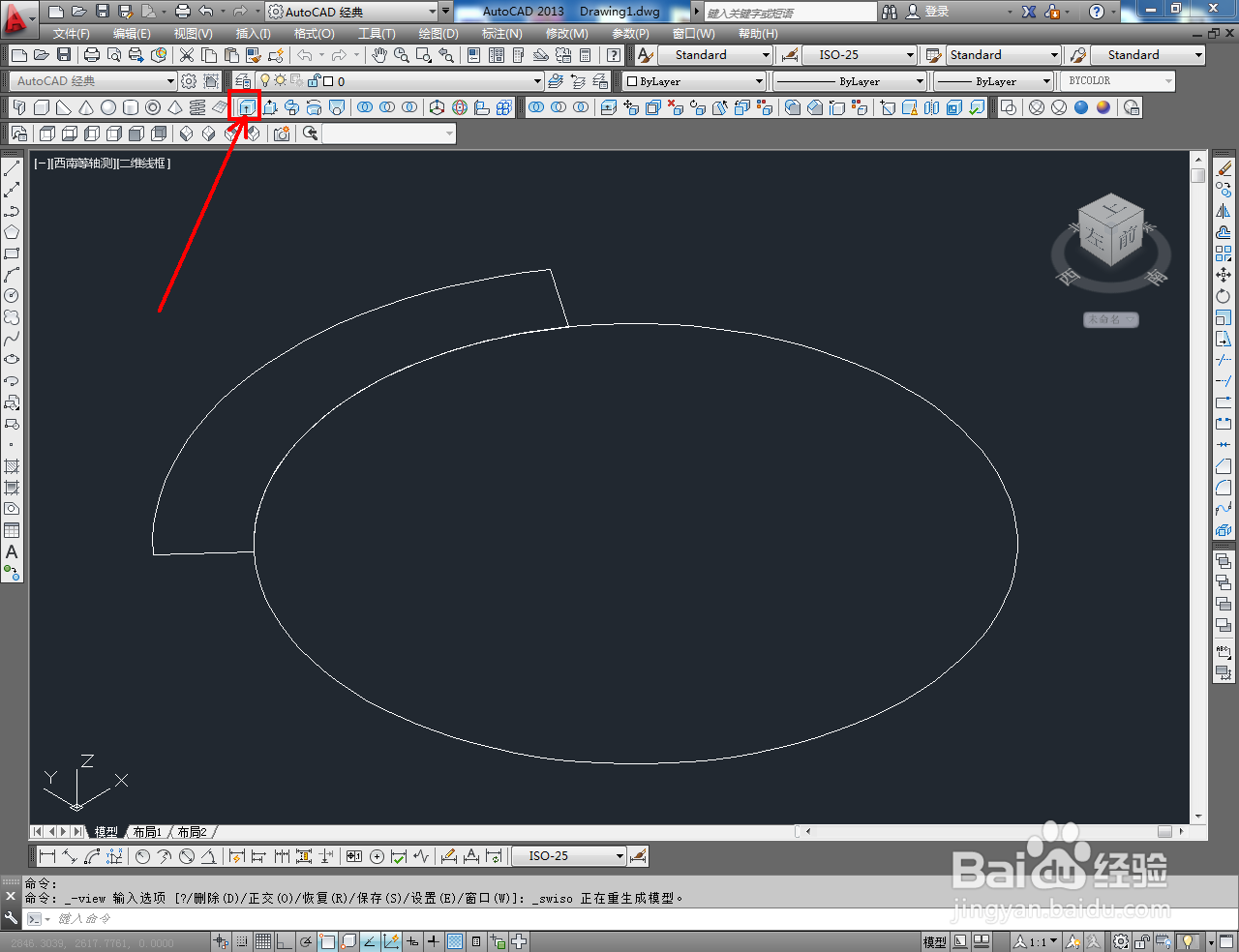This screenshot has height=952, width=1239.
Task: Expand the layer list dropdown arrow
Action: (x=537, y=81)
